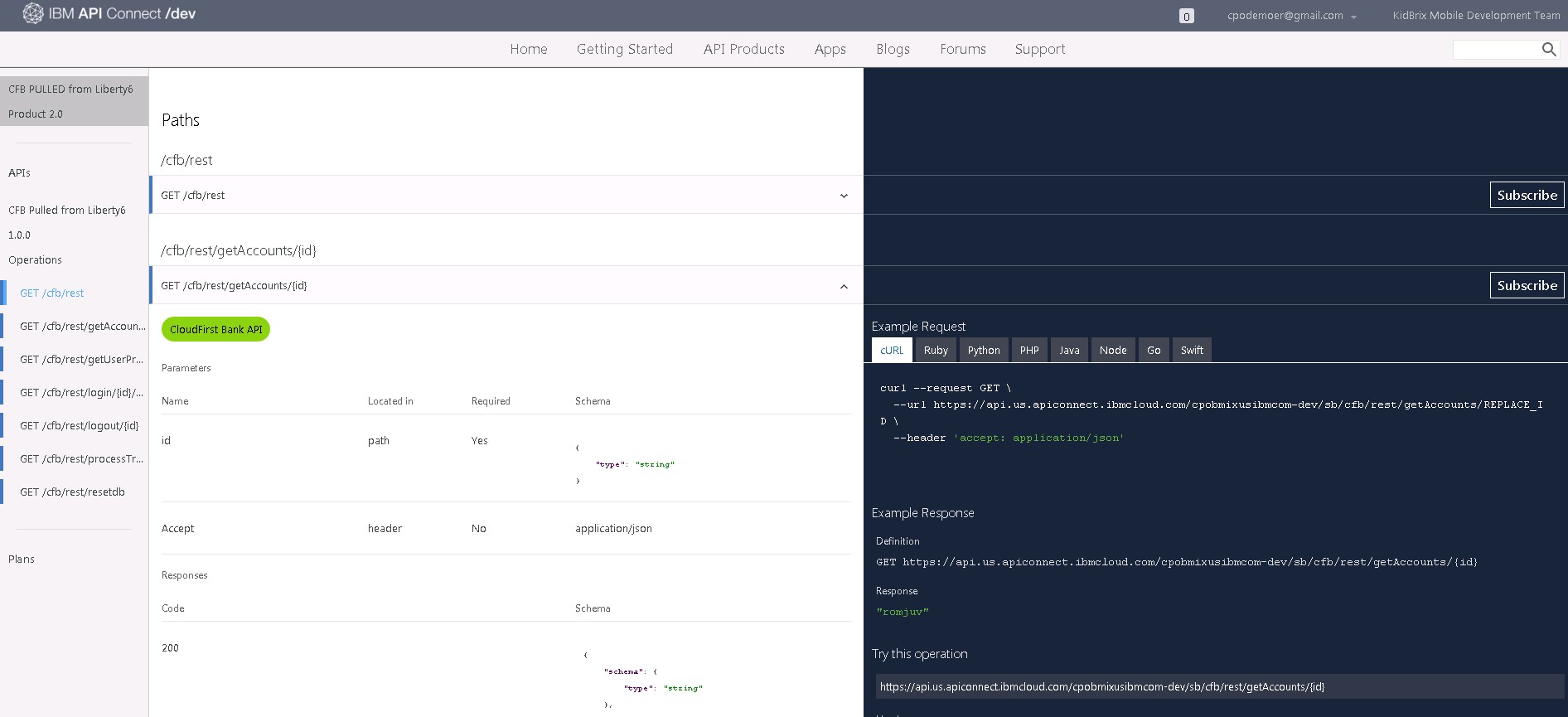This screenshot has height=717, width=1568.
Task: Open GET /cfb/rest/logout/{id} in sidebar
Action: pyautogui.click(x=79, y=426)
